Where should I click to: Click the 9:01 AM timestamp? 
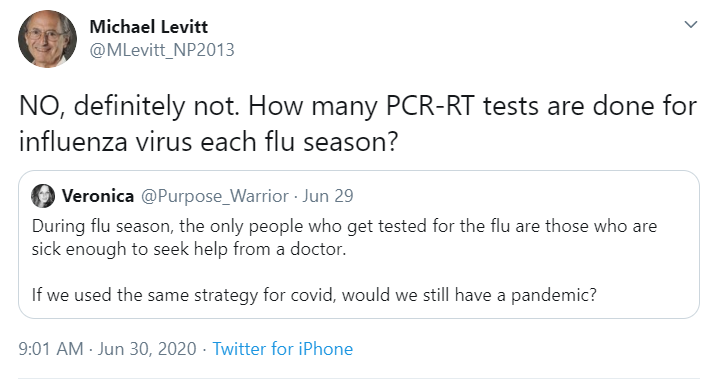[51, 349]
